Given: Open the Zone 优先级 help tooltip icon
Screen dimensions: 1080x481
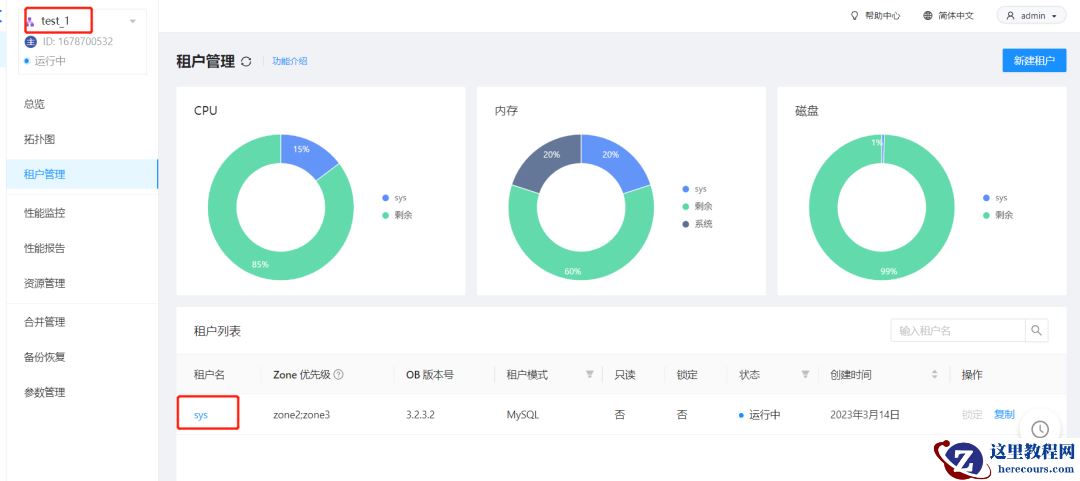Looking at the screenshot, I should (338, 375).
